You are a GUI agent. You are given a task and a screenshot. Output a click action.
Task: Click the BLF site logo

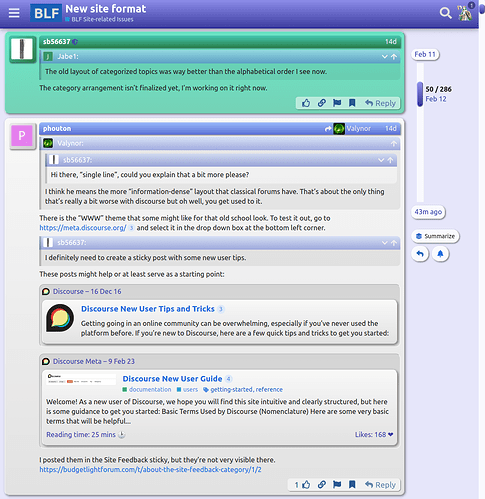(x=46, y=13)
